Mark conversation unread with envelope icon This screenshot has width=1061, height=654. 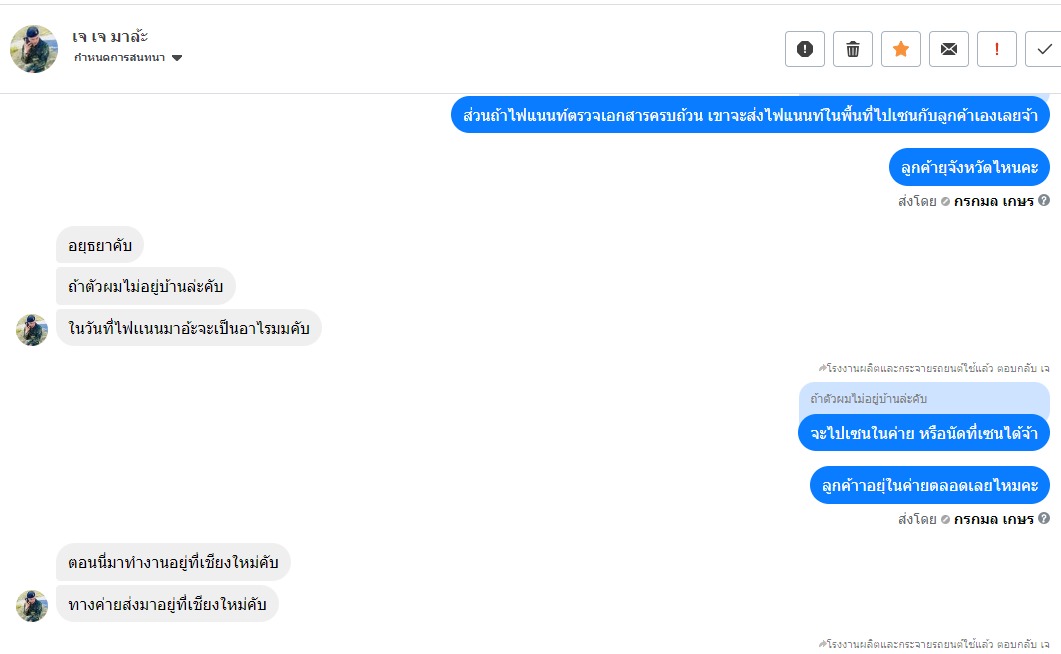point(949,49)
